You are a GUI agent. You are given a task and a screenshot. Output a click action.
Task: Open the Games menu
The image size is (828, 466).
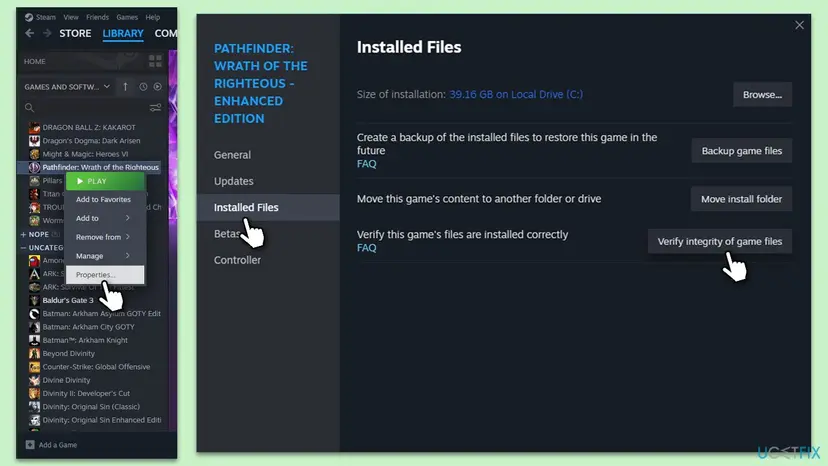[127, 17]
